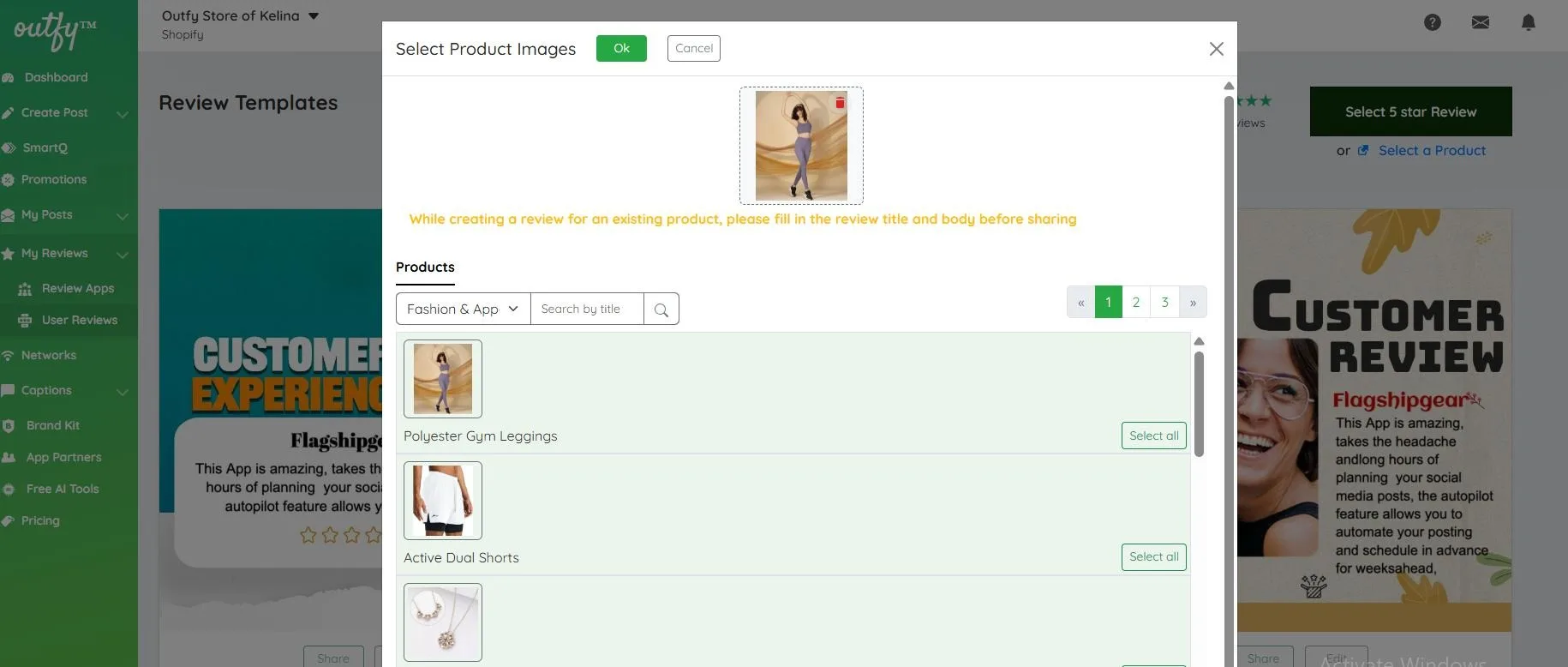1568x667 pixels.
Task: Click the My Reviews star icon
Action: [8, 253]
